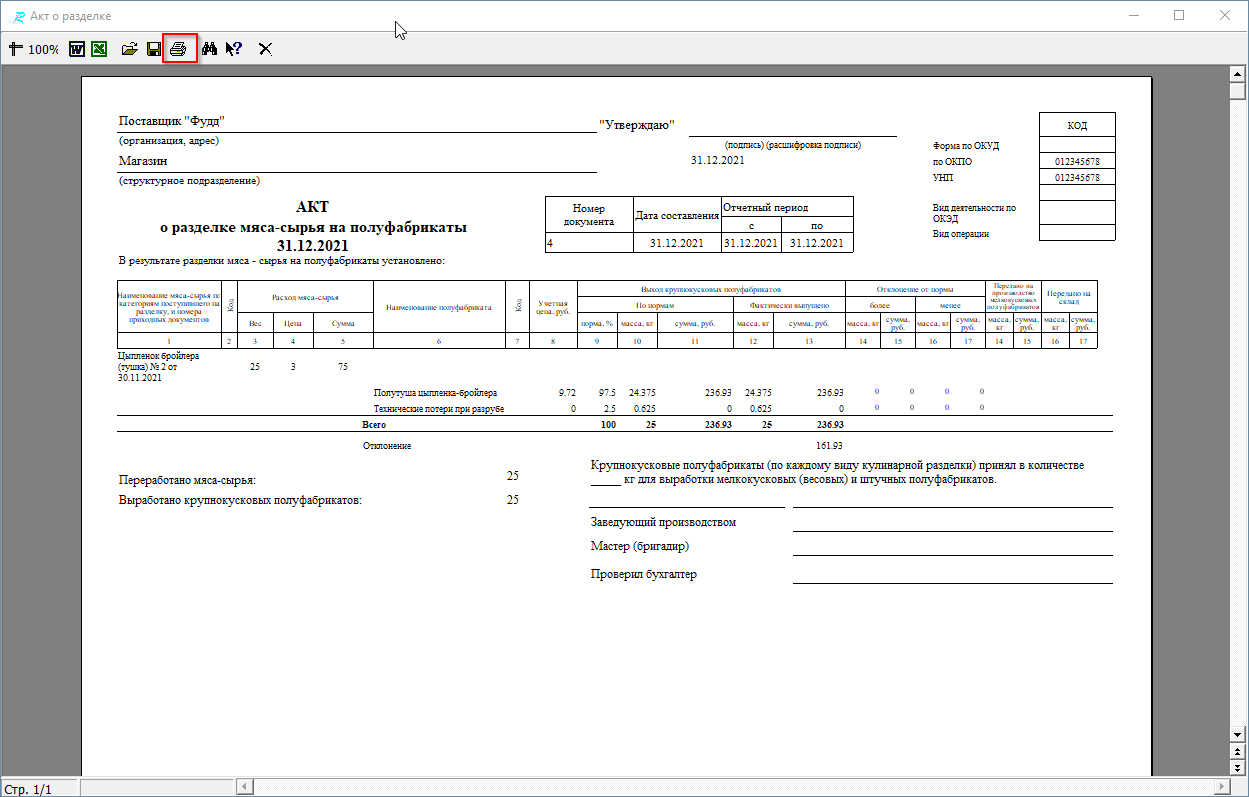Go to next page using double-arrow button
Image resolution: width=1249 pixels, height=797 pixels.
click(1238, 767)
